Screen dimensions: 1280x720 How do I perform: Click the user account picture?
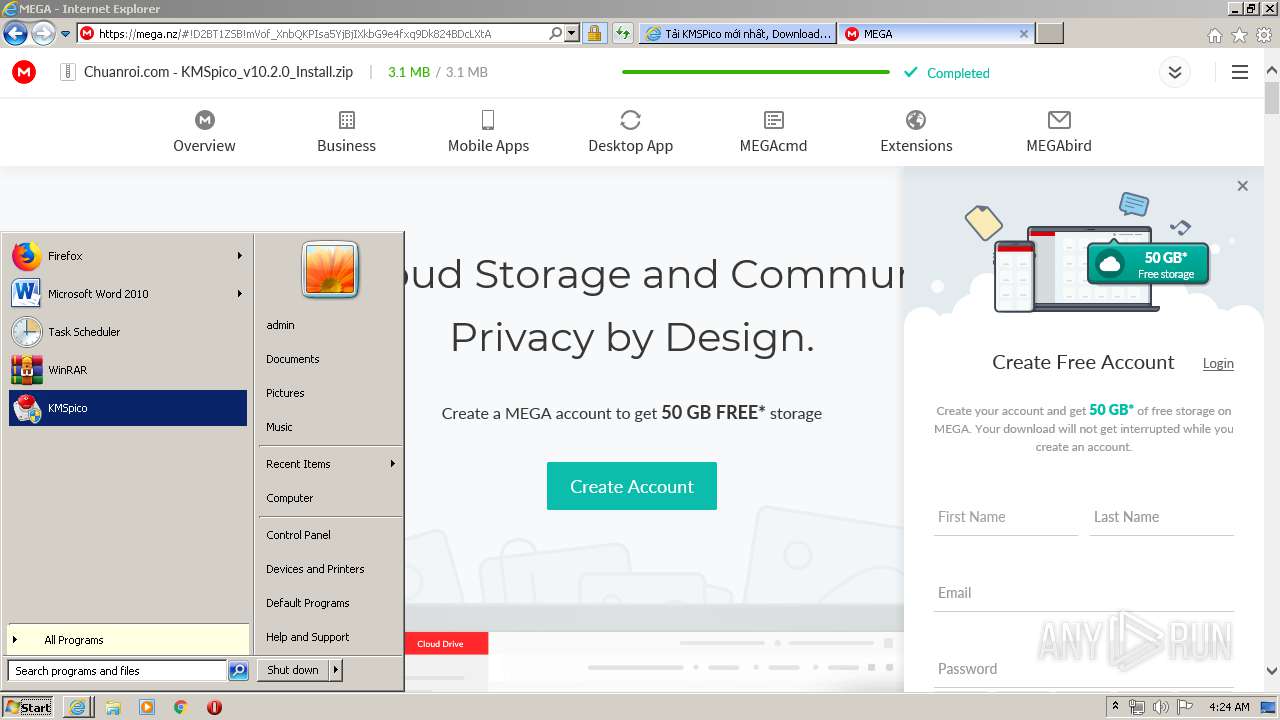(330, 270)
